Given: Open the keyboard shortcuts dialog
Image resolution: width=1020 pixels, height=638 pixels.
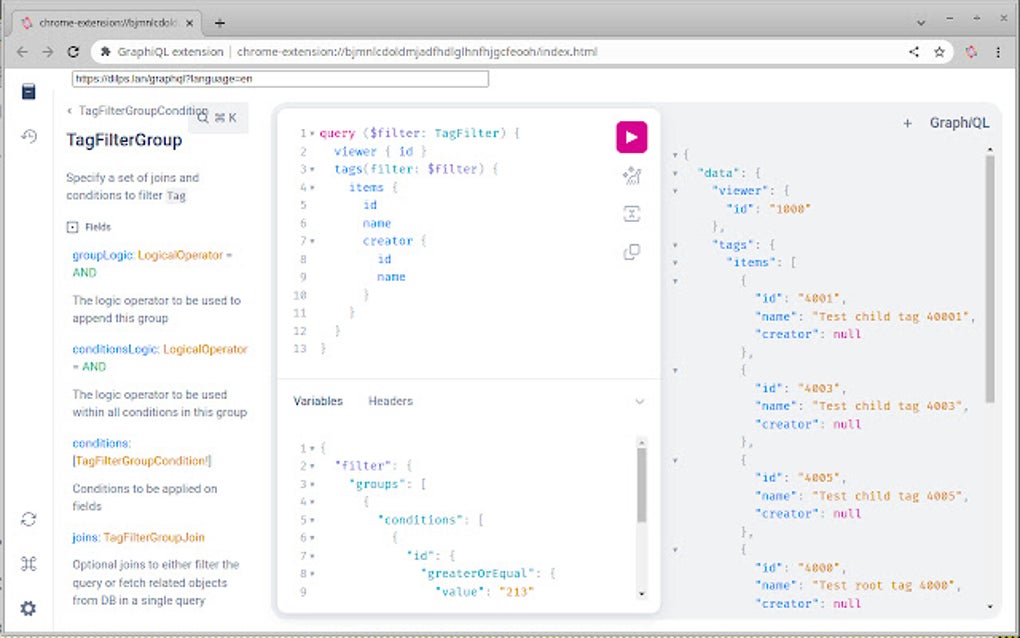Looking at the screenshot, I should click(x=29, y=564).
